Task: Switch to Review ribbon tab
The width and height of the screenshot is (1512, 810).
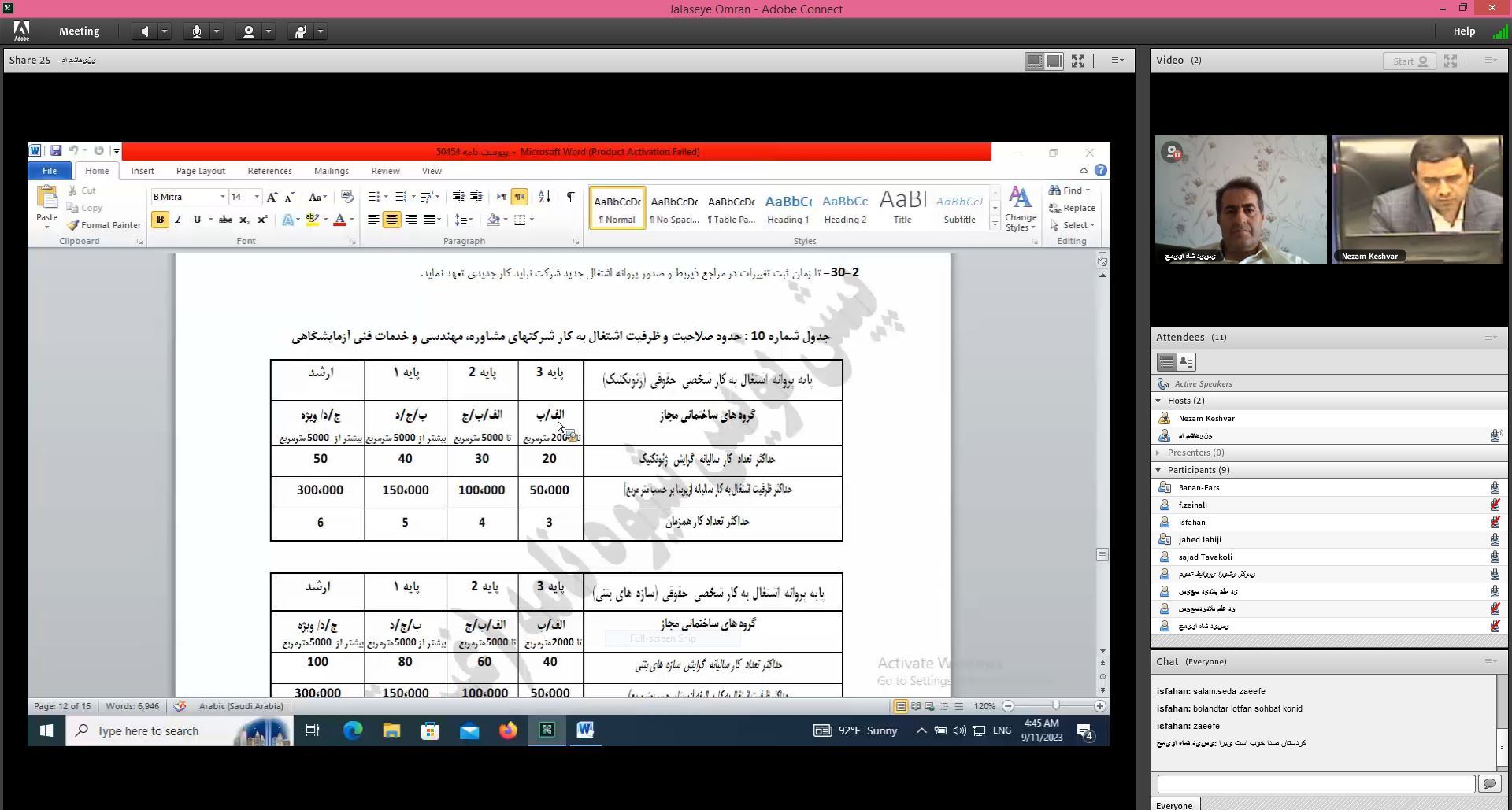Action: click(x=385, y=171)
